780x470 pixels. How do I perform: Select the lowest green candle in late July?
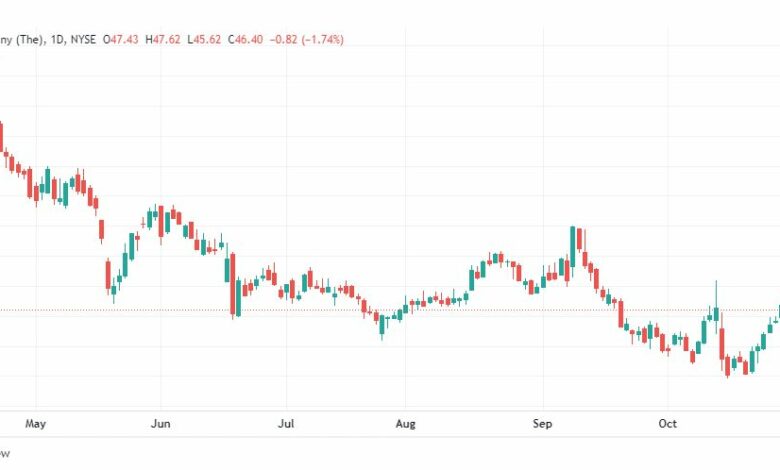click(382, 325)
